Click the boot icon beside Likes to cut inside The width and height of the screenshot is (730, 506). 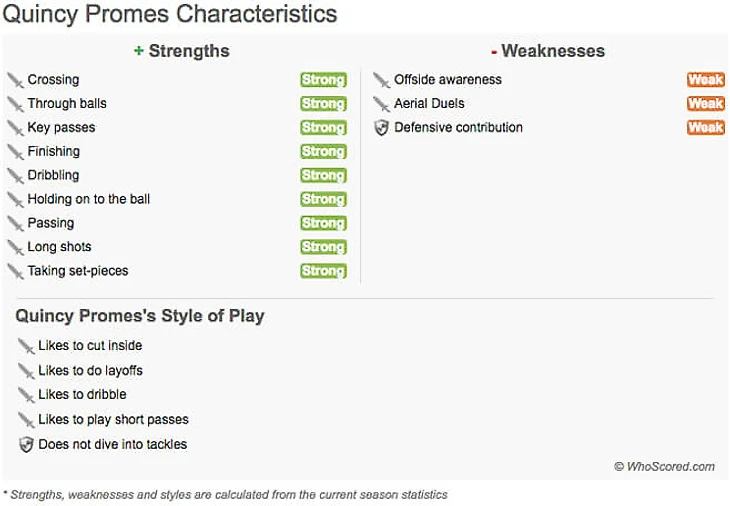[x=26, y=346]
